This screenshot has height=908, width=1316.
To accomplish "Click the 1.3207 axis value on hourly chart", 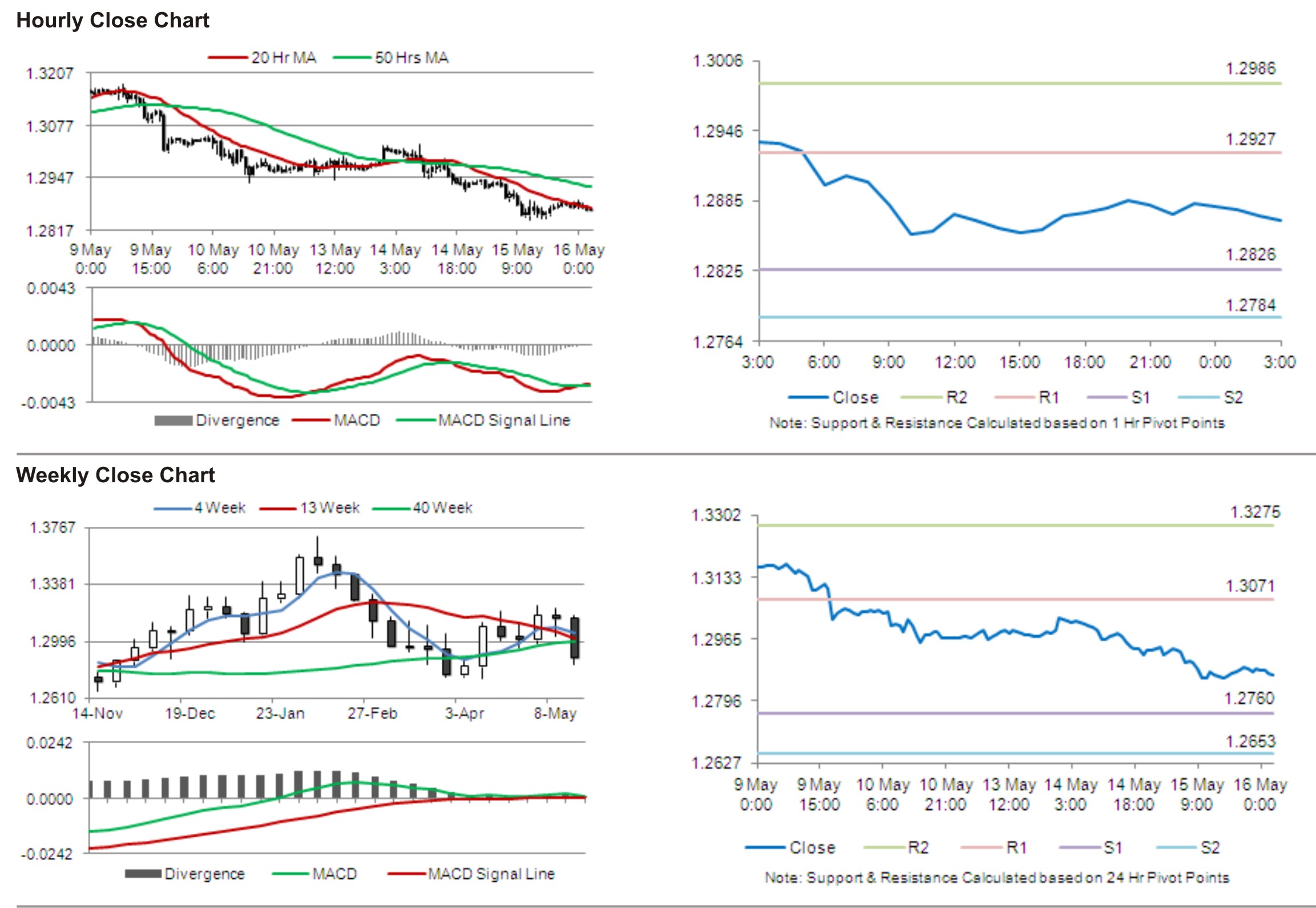I will pyautogui.click(x=50, y=73).
